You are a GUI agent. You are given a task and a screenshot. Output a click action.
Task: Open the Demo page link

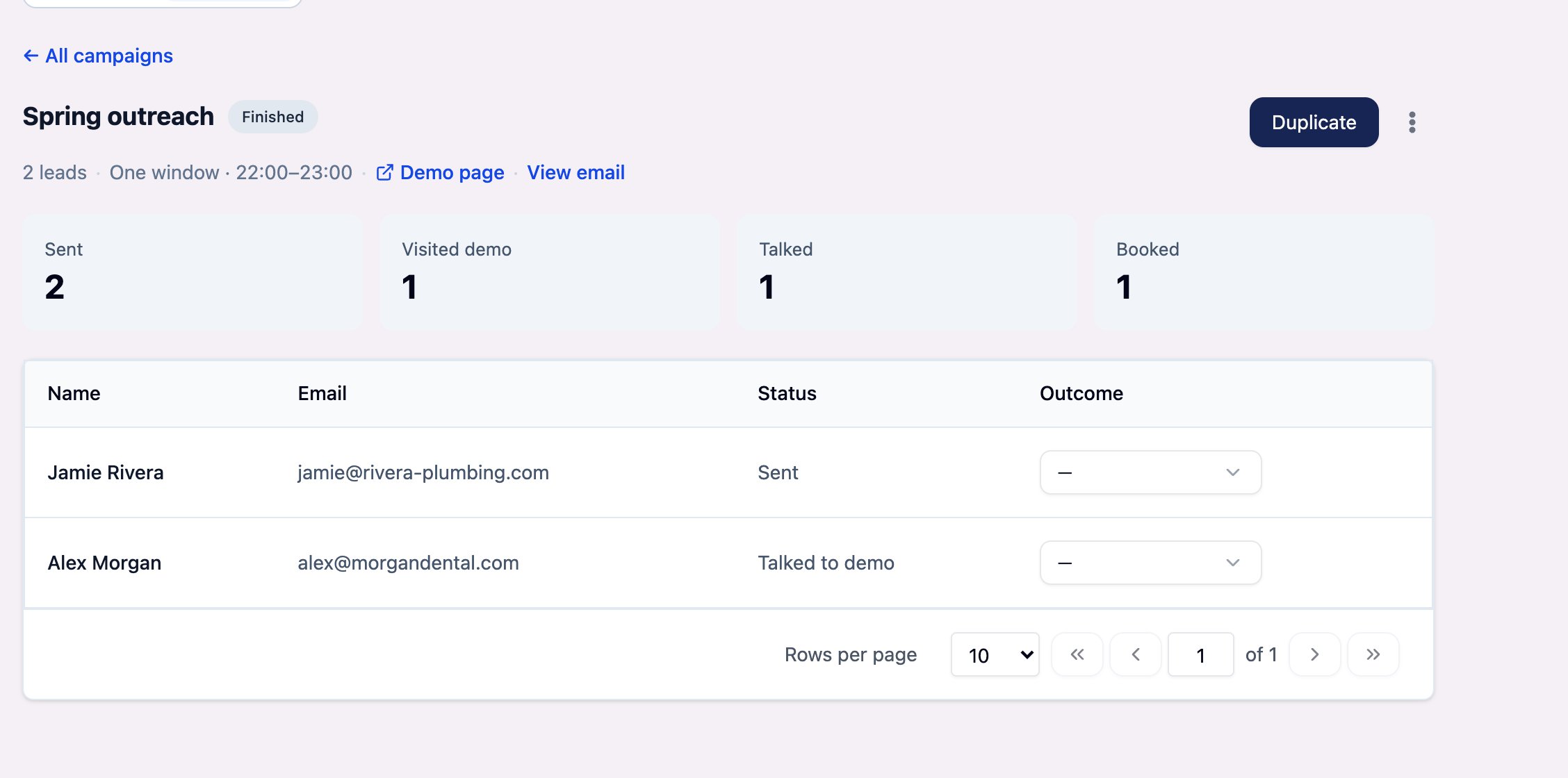441,172
